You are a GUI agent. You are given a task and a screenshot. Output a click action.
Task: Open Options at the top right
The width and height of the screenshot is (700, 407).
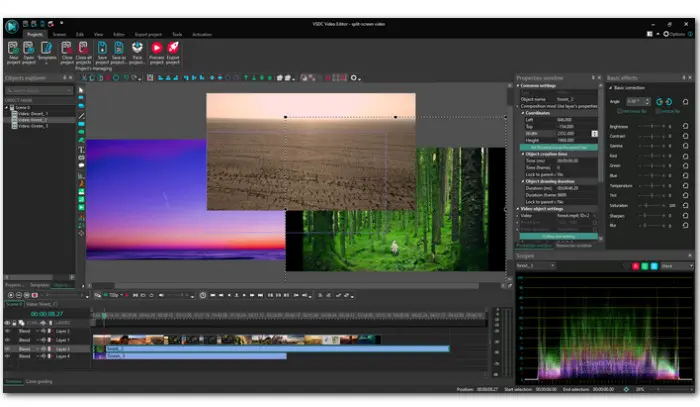tap(674, 34)
